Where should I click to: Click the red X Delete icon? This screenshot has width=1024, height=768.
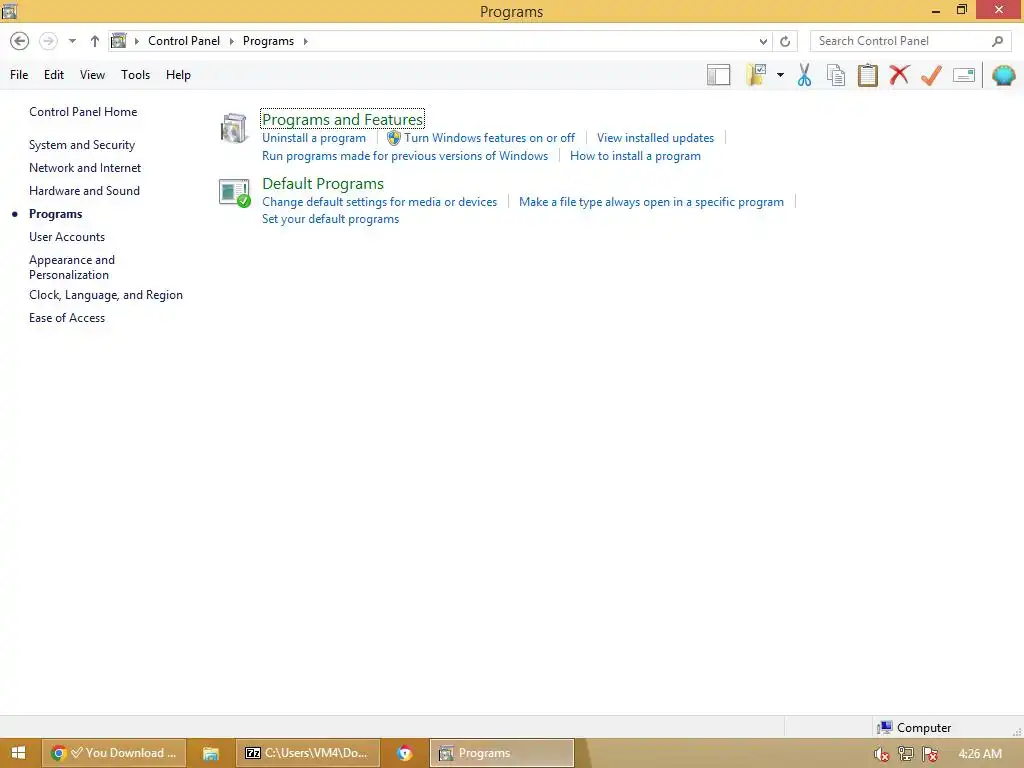coord(899,75)
